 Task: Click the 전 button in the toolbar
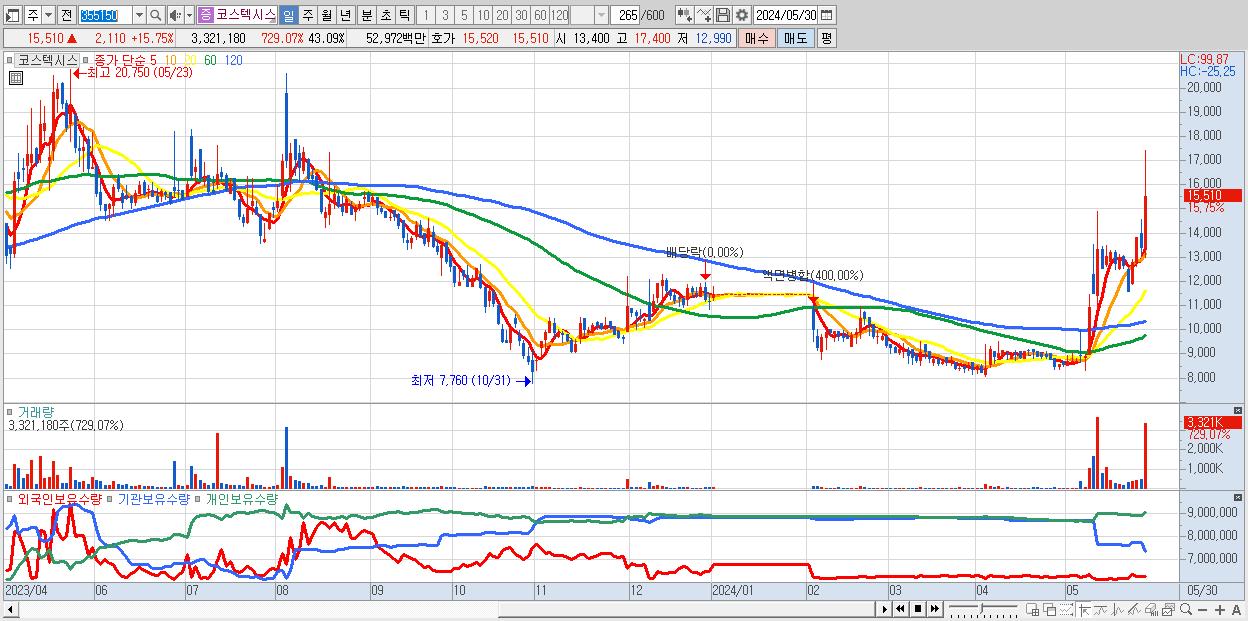(66, 15)
